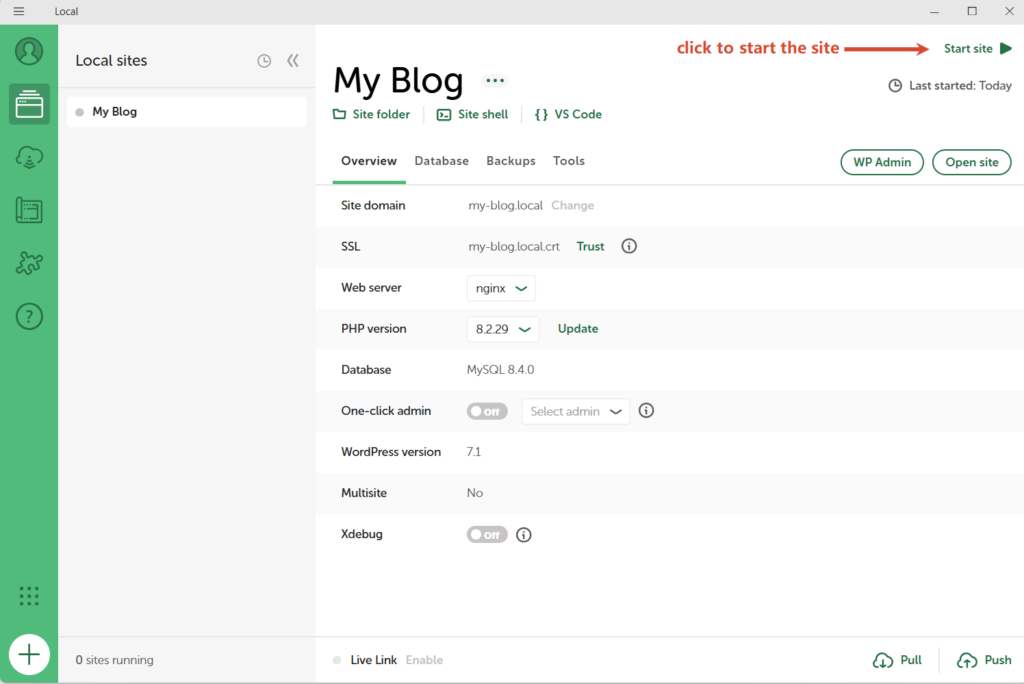Open the PHP version 8.2.29 dropdown
The image size is (1024, 684).
tap(503, 329)
